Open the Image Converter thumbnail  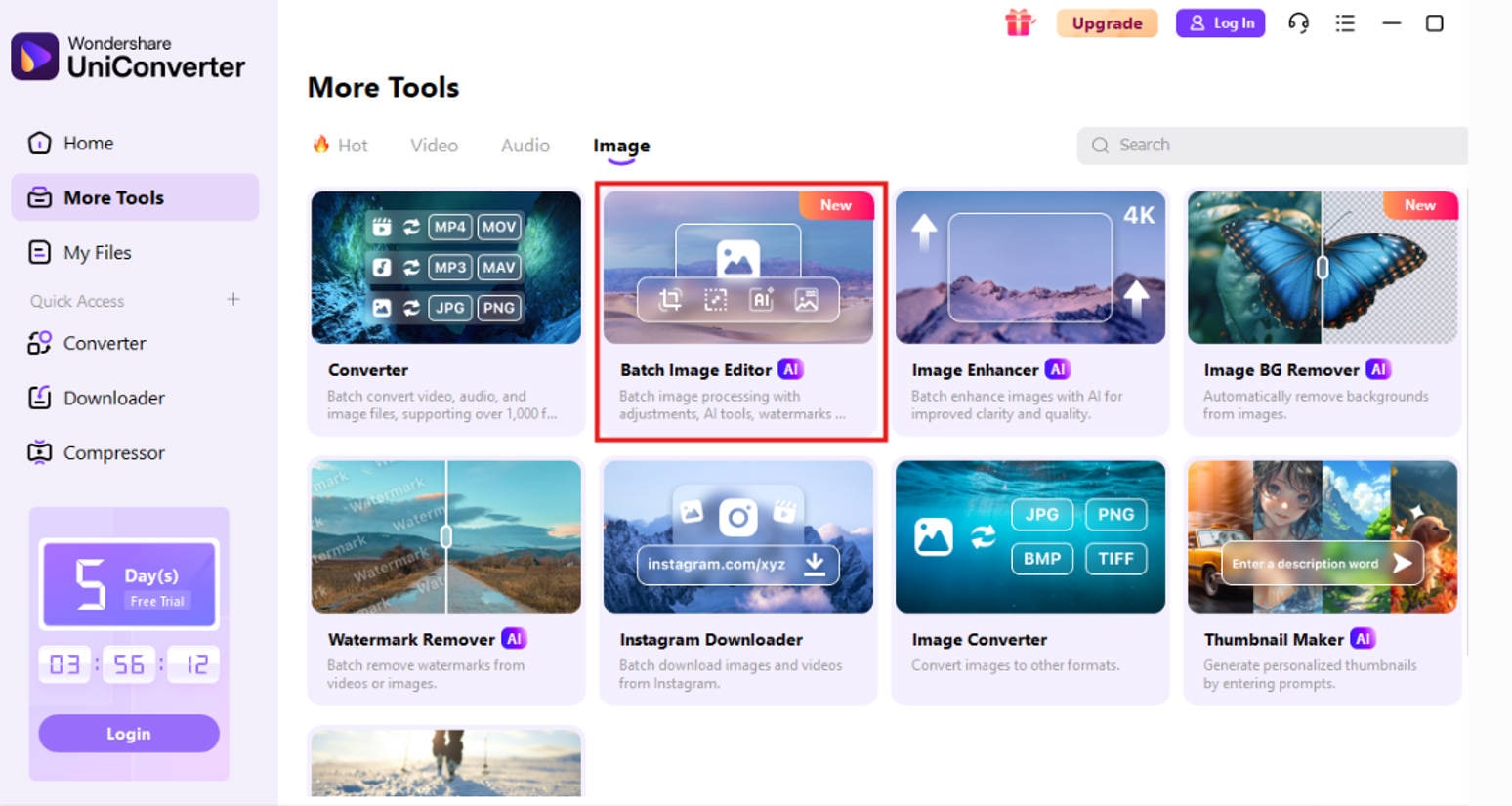pos(1030,536)
